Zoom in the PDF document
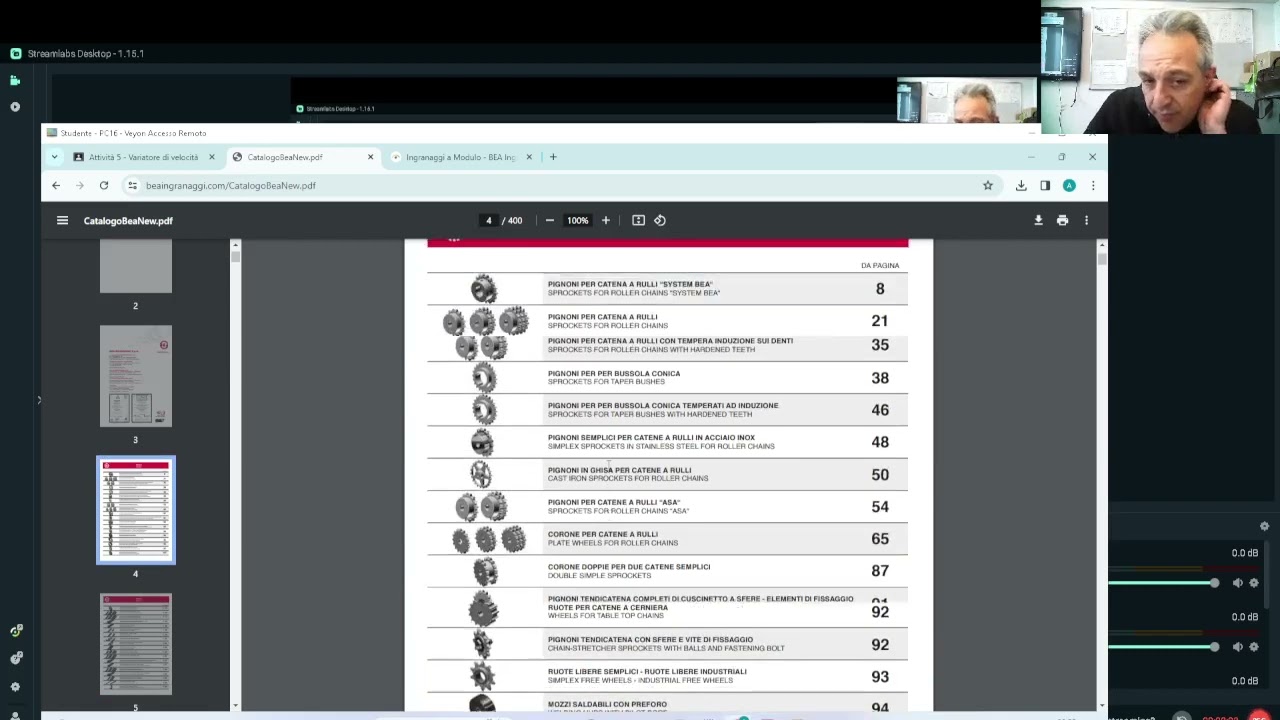This screenshot has width=1280, height=720. pos(605,220)
